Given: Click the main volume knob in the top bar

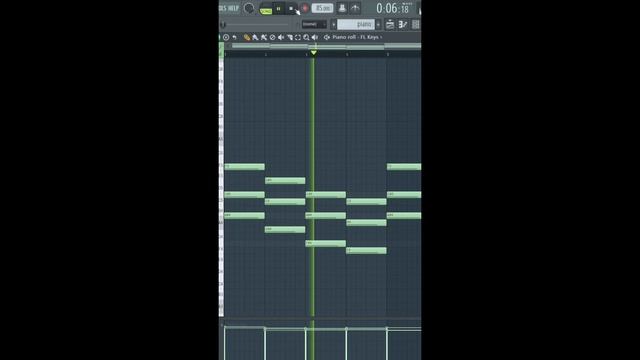Looking at the screenshot, I should [x=249, y=8].
